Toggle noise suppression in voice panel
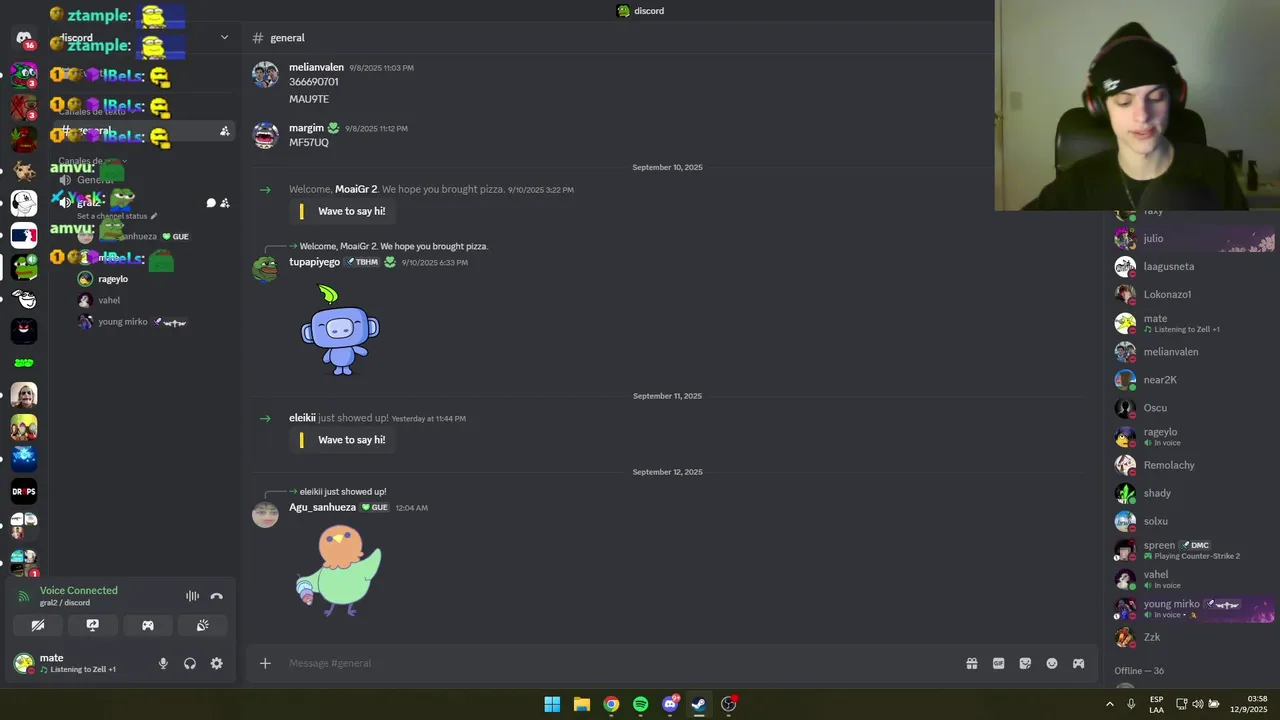 (192, 596)
